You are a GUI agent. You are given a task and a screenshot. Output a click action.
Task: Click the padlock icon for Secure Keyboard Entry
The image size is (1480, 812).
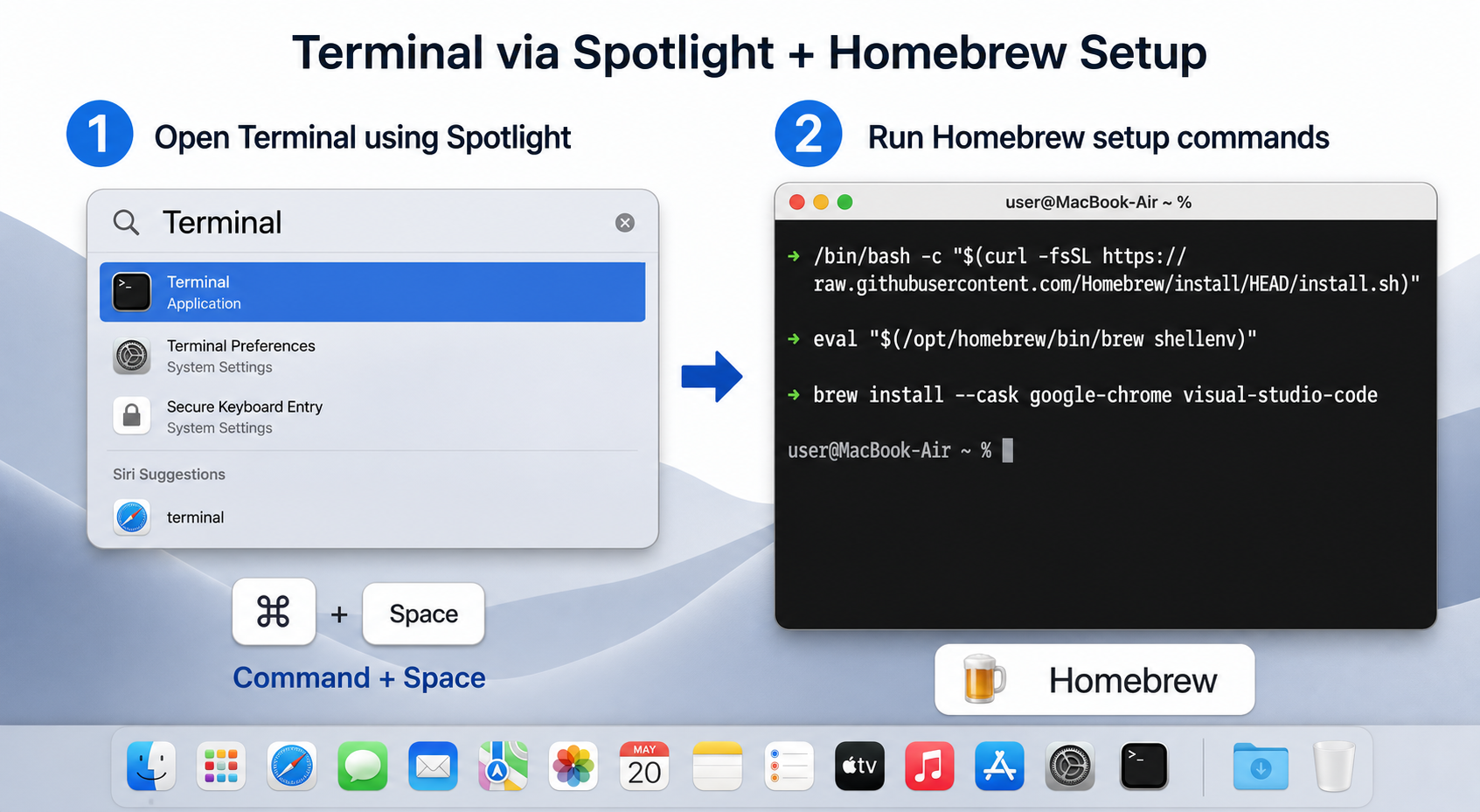pos(132,415)
